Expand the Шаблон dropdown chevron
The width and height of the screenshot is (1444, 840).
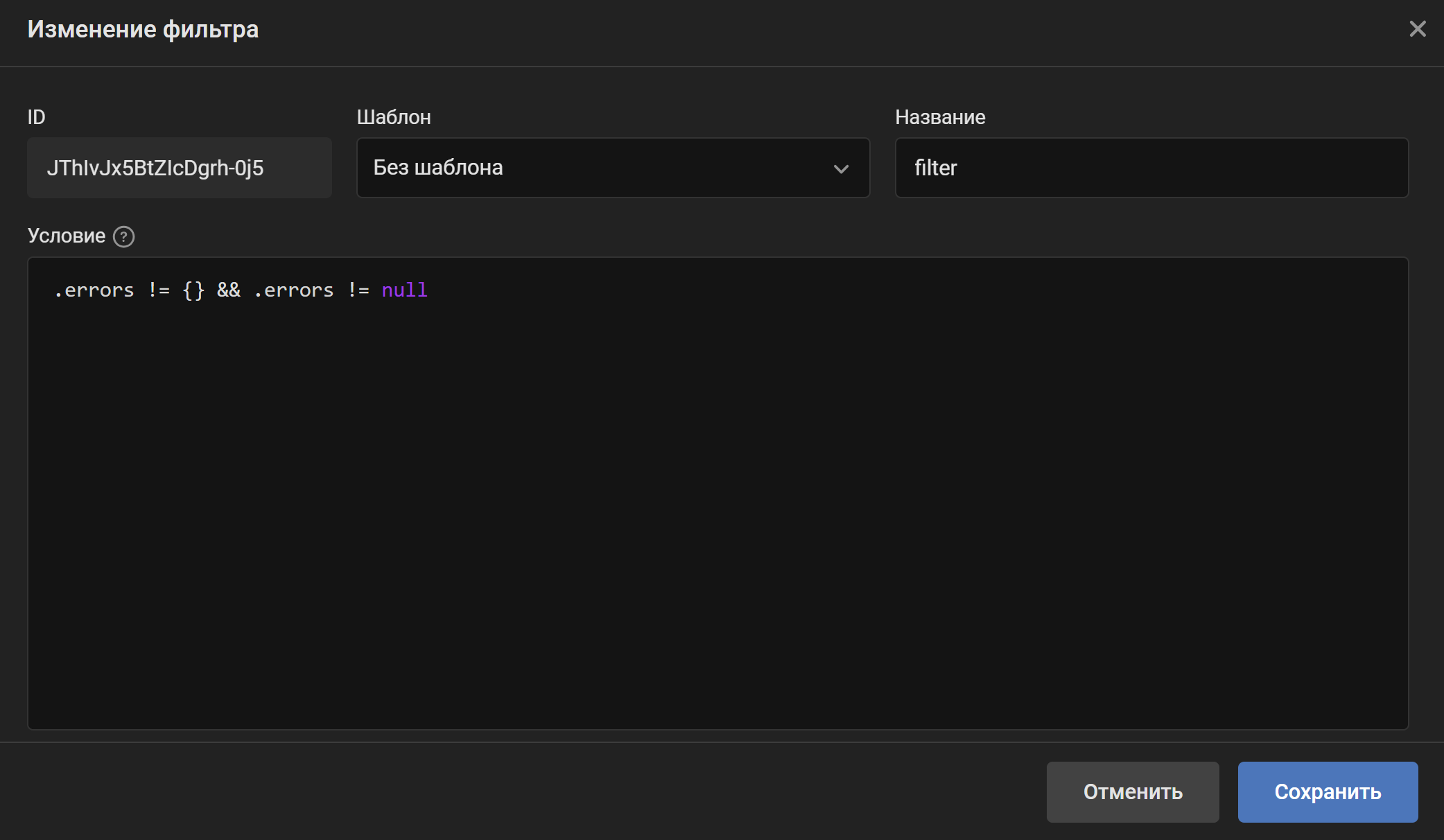841,169
